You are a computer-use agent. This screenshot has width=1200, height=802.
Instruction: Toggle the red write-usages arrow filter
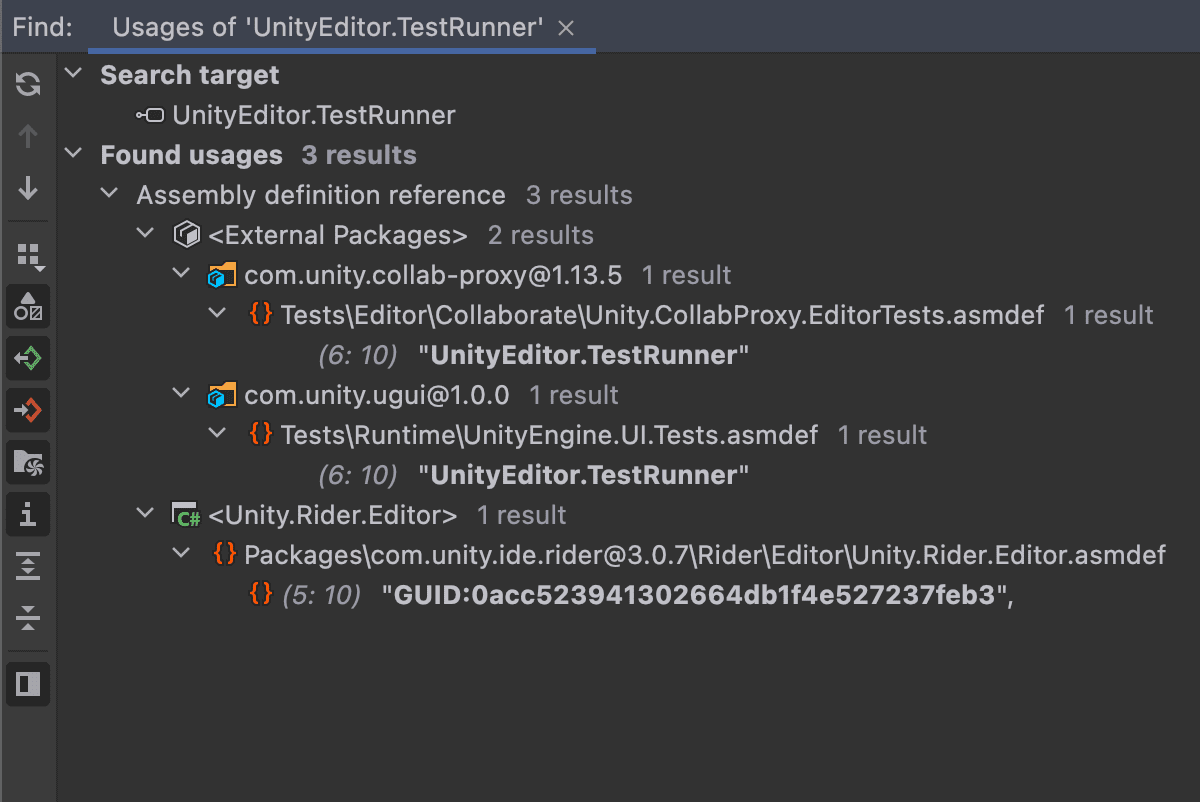(x=28, y=411)
